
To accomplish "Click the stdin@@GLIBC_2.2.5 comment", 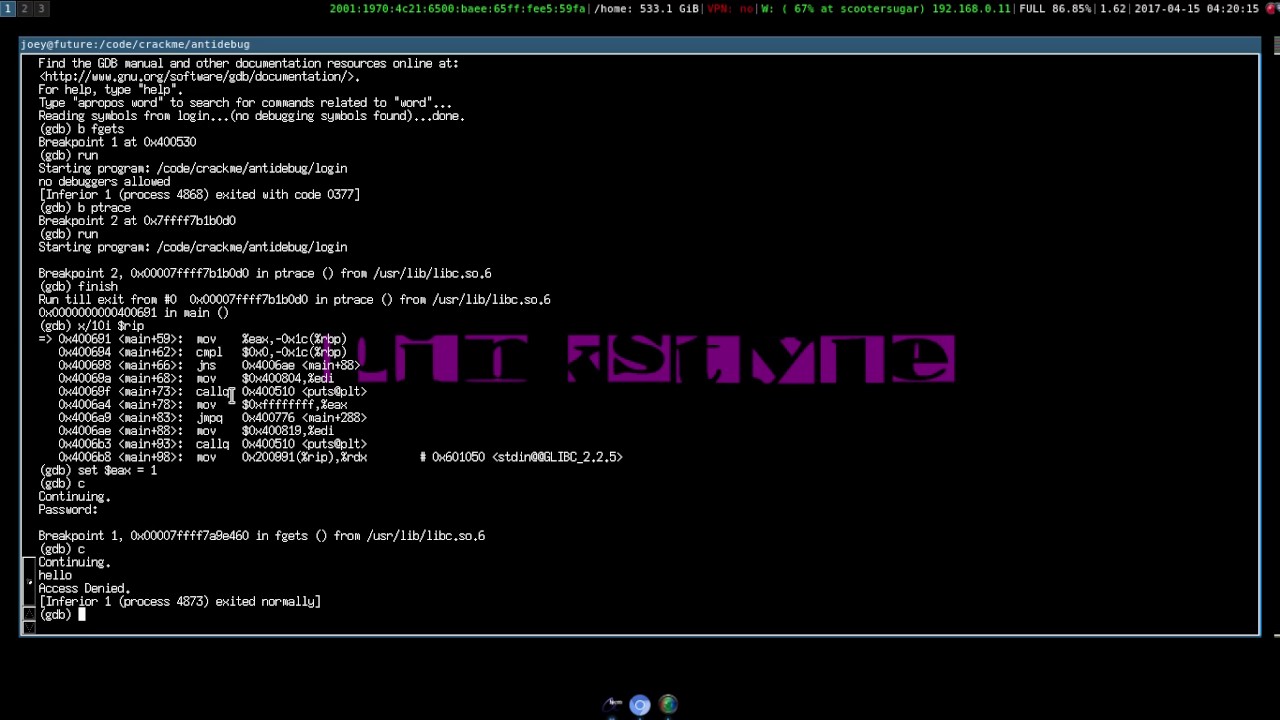I will point(521,457).
